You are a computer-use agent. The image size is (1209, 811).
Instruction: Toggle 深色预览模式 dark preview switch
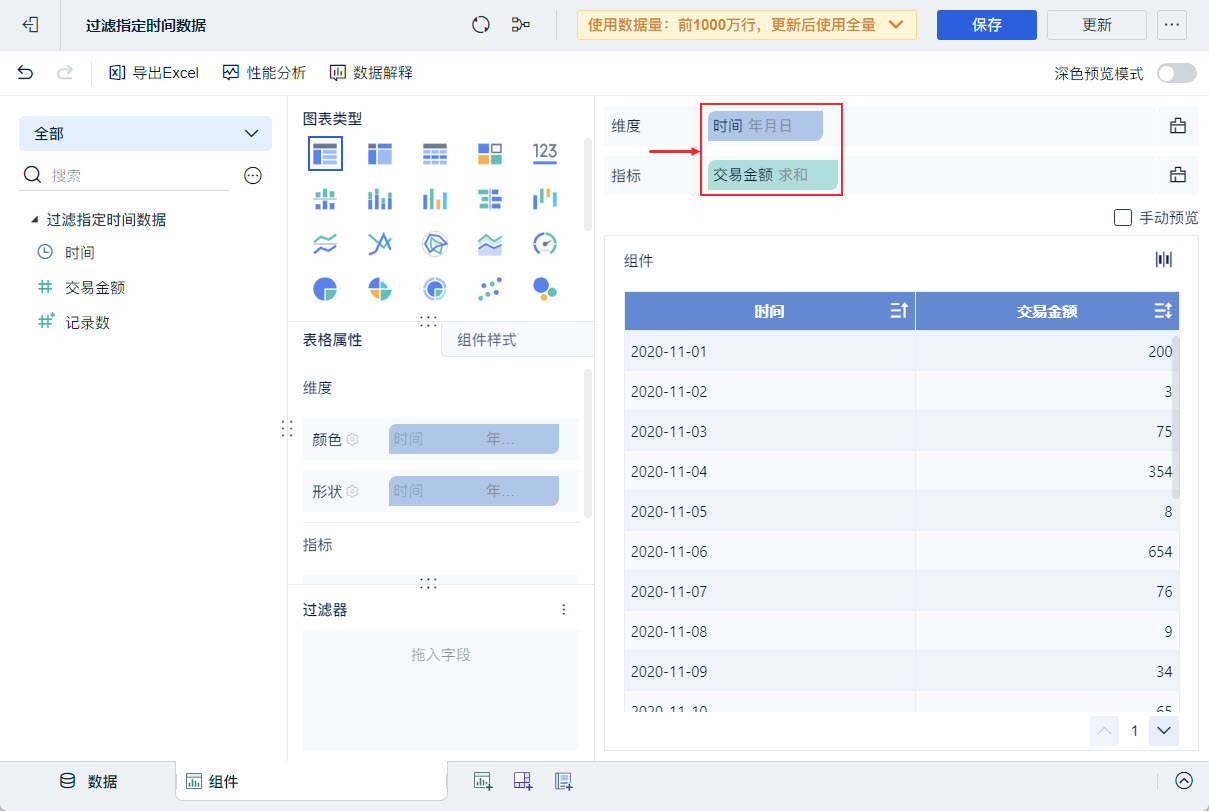click(x=1176, y=73)
